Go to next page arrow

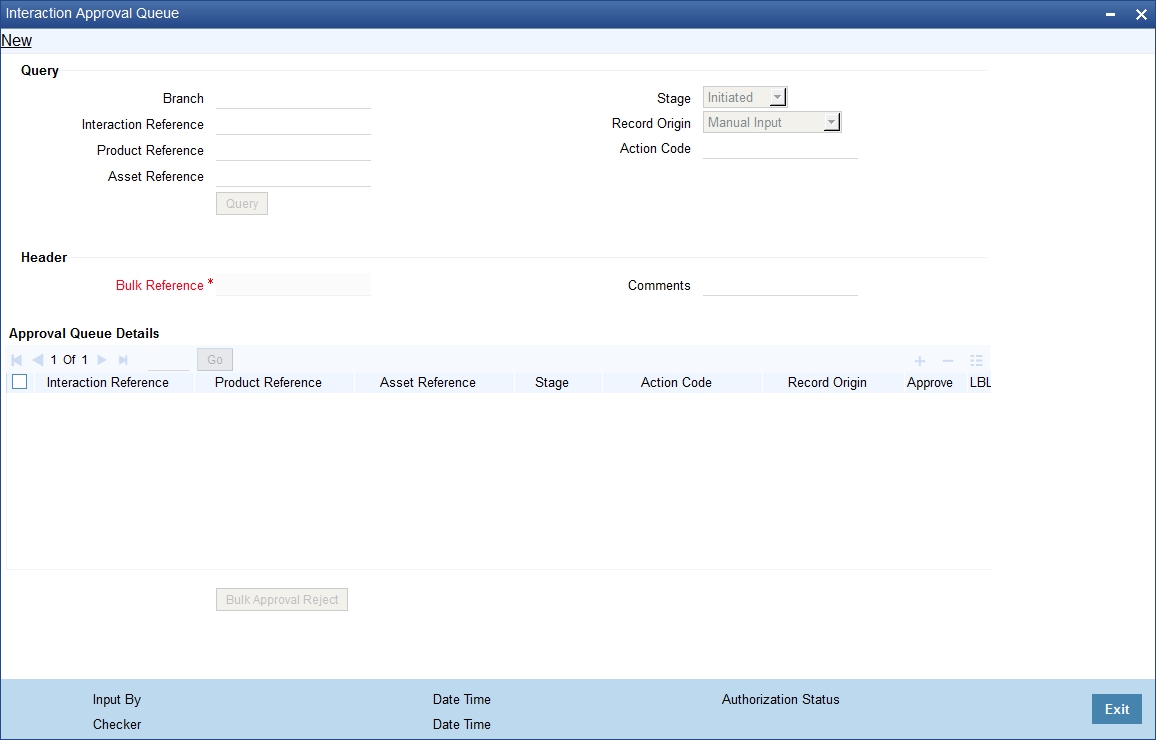(102, 360)
